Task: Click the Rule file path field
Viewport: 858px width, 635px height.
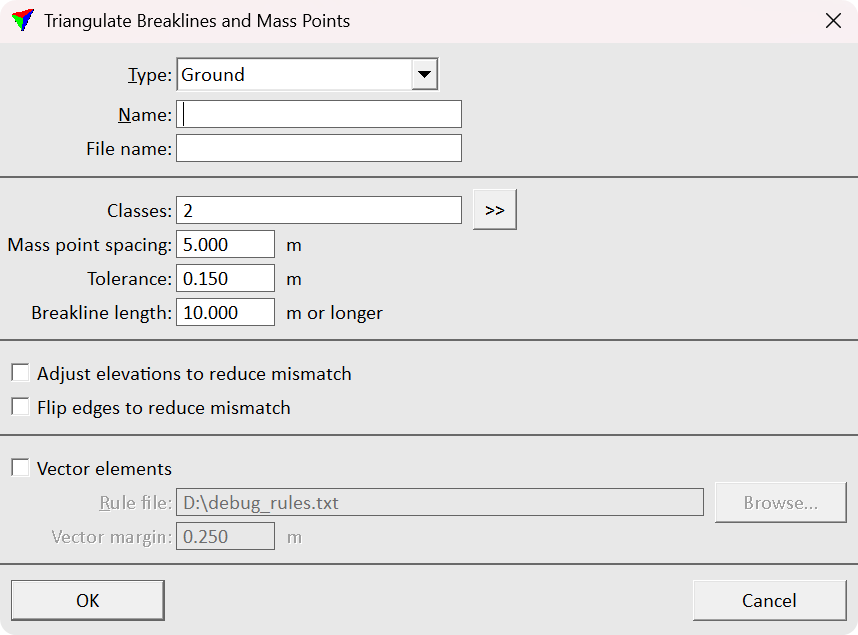Action: (439, 503)
